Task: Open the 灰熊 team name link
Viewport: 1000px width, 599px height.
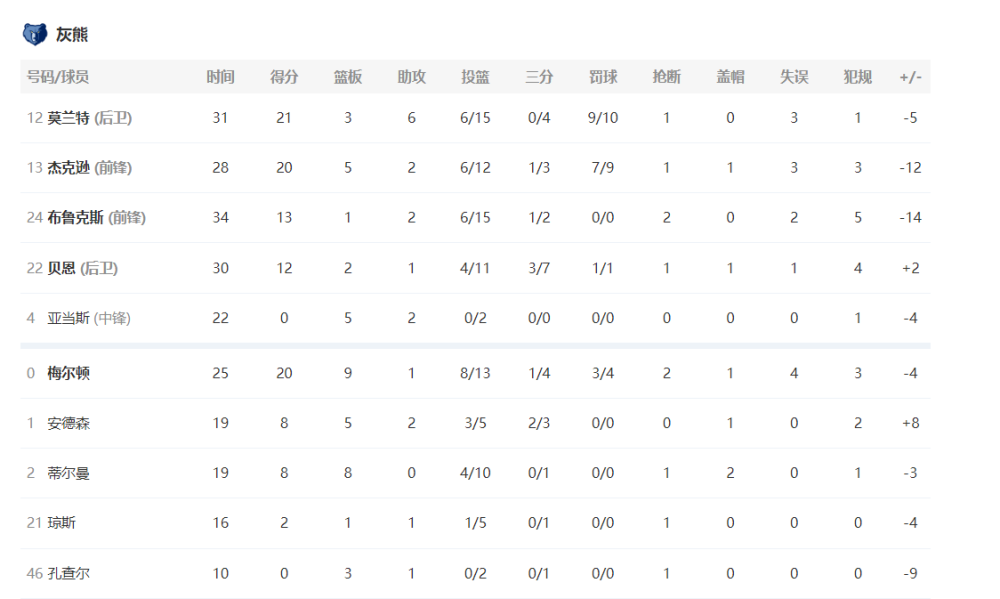Action: point(71,34)
